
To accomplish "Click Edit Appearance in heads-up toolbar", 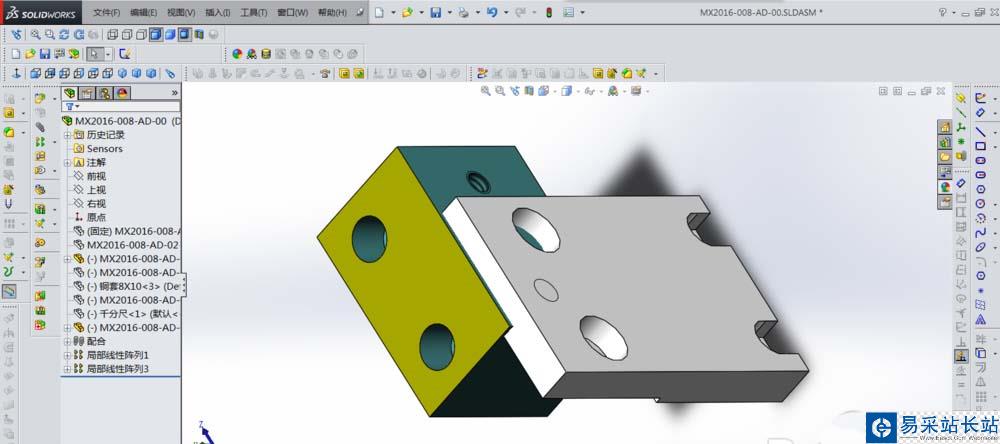I will [614, 91].
